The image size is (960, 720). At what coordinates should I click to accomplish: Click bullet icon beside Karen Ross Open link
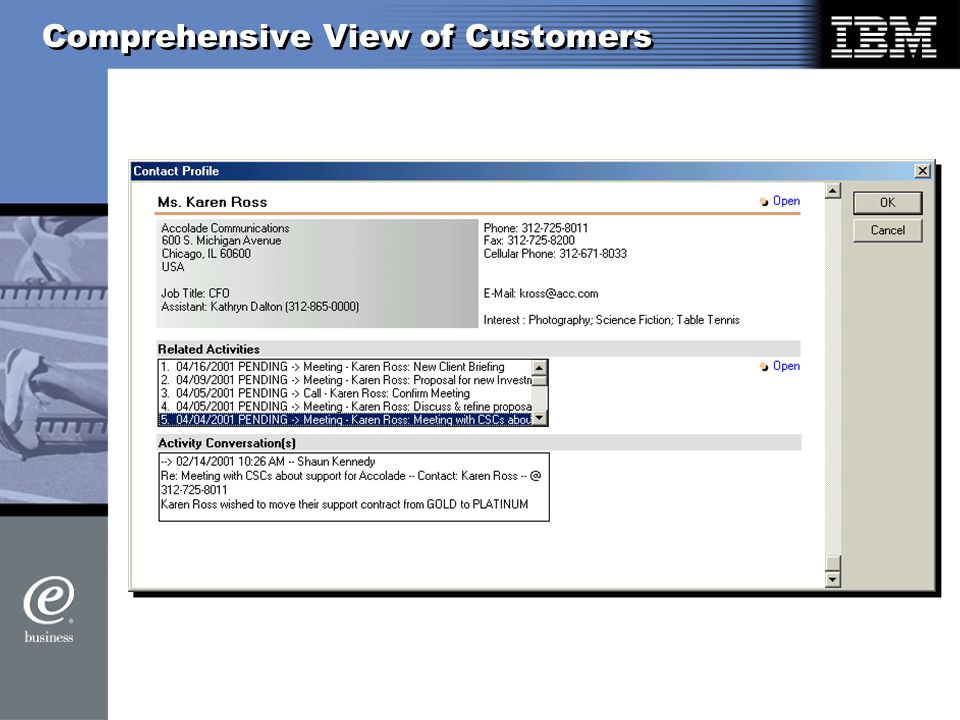click(x=764, y=201)
